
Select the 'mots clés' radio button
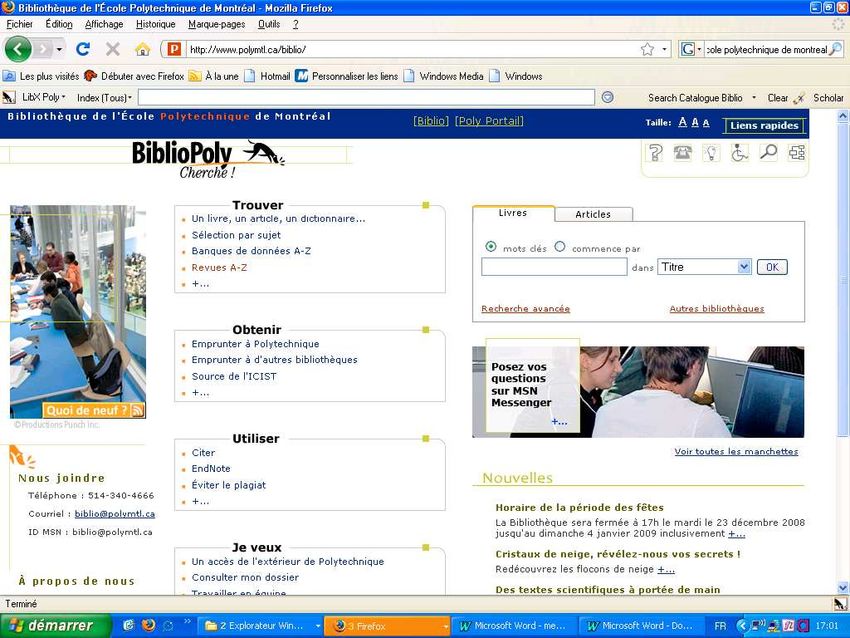[x=491, y=247]
